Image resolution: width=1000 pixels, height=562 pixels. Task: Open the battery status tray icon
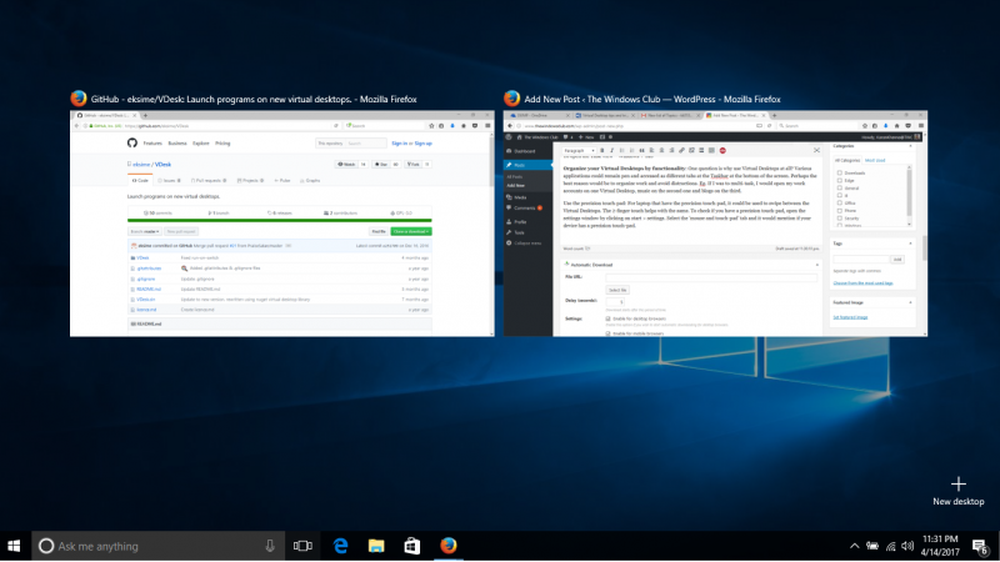(x=872, y=546)
